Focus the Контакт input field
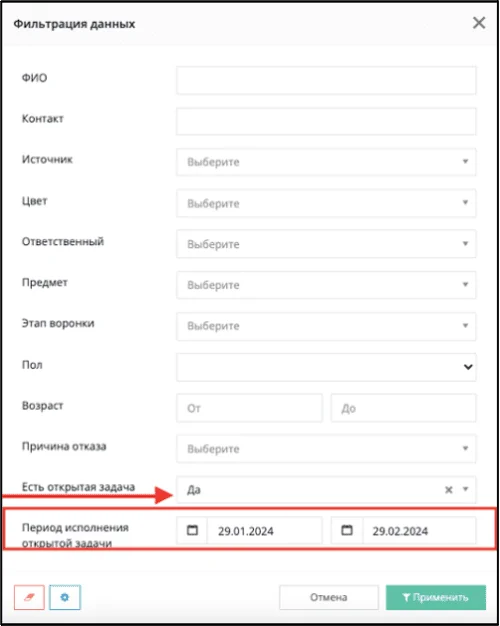 point(326,121)
